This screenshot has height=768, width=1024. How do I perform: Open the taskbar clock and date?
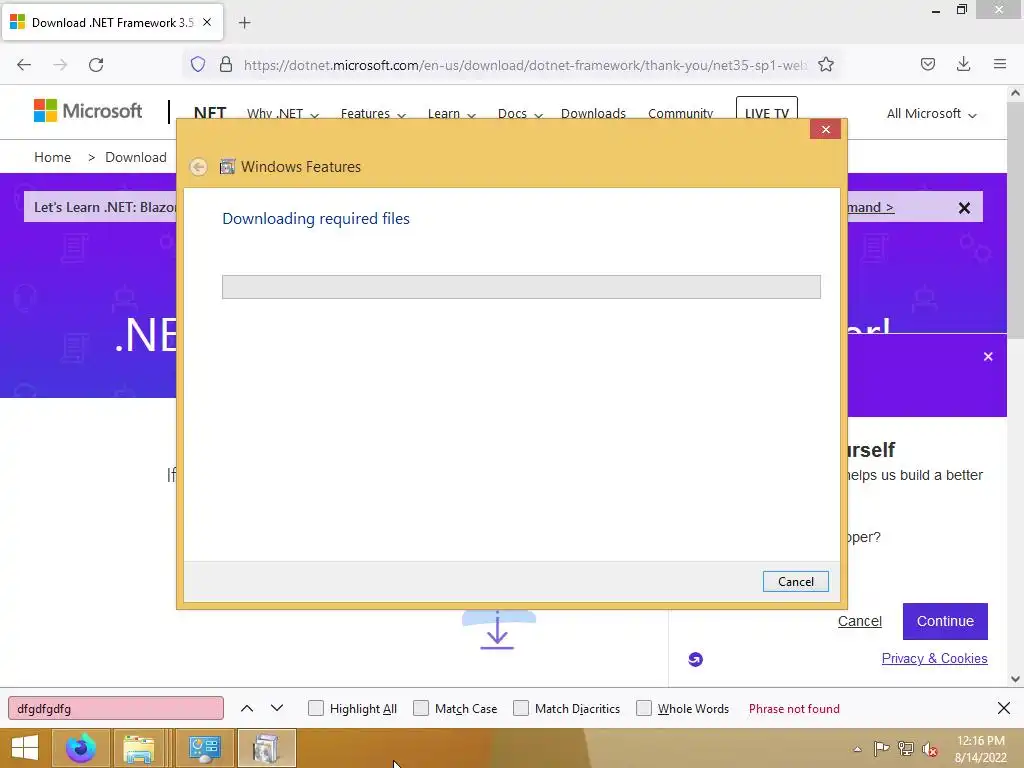pos(980,749)
